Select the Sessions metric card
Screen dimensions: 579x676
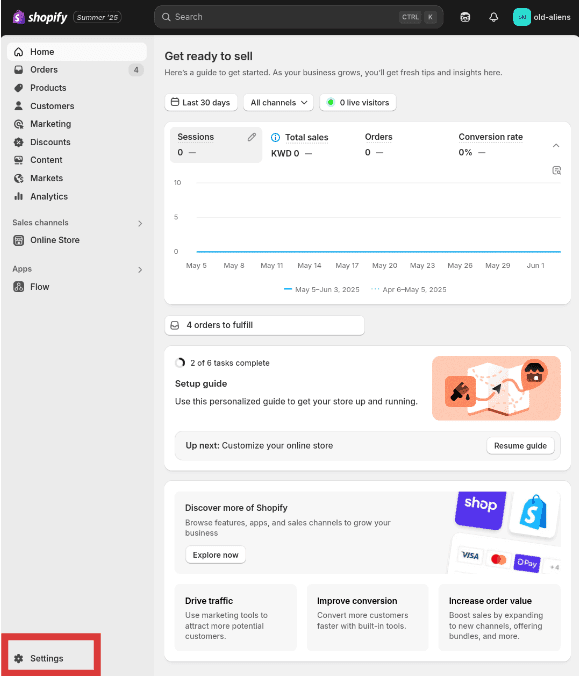pyautogui.click(x=216, y=145)
